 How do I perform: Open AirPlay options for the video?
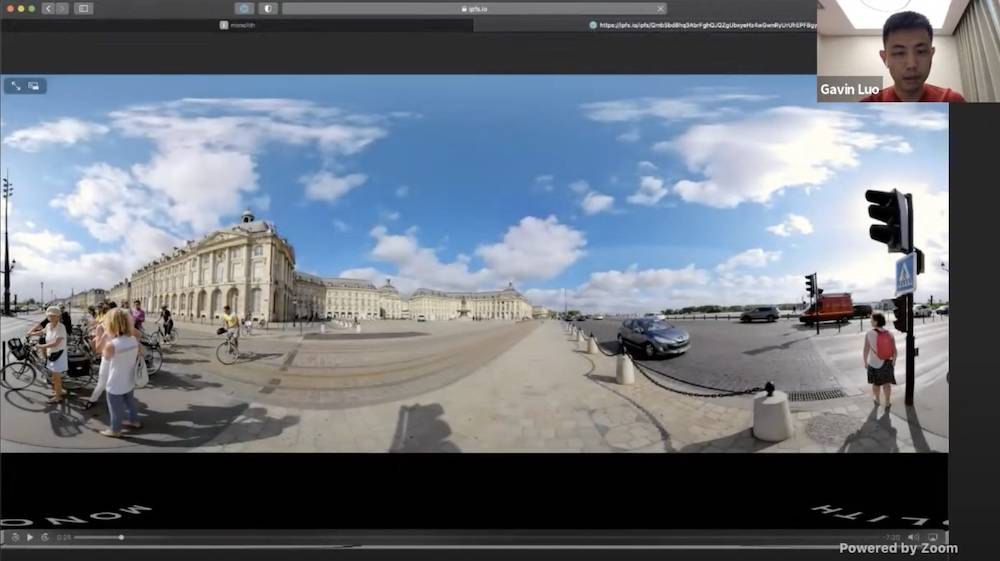click(932, 537)
